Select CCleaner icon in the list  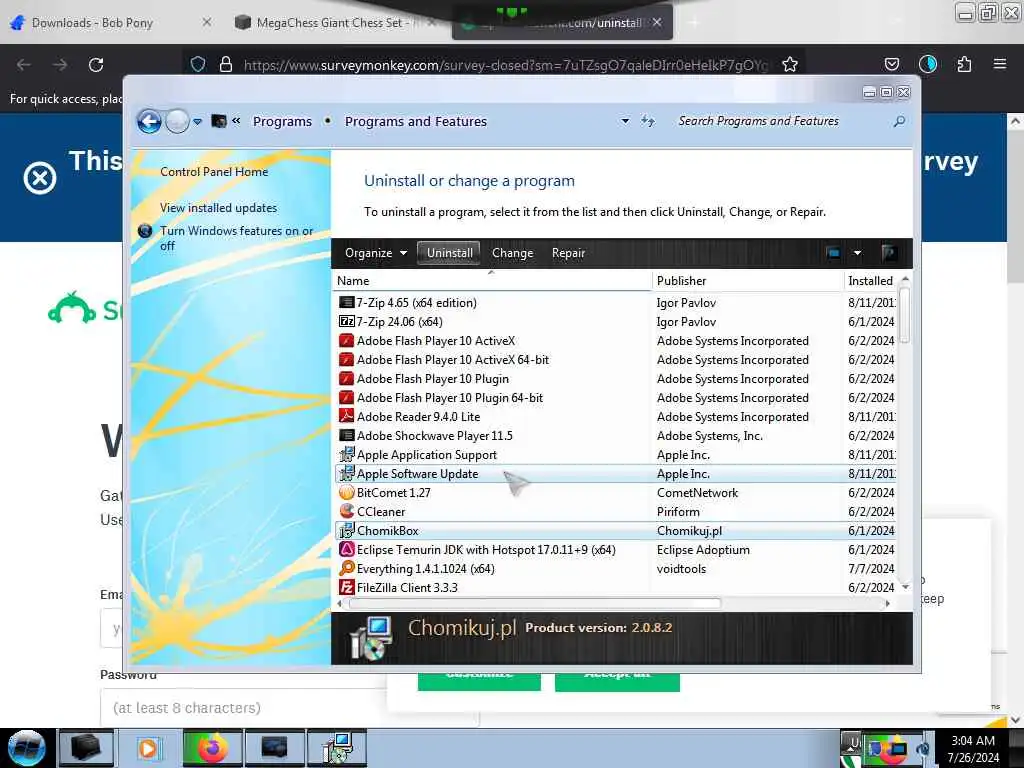click(x=346, y=511)
